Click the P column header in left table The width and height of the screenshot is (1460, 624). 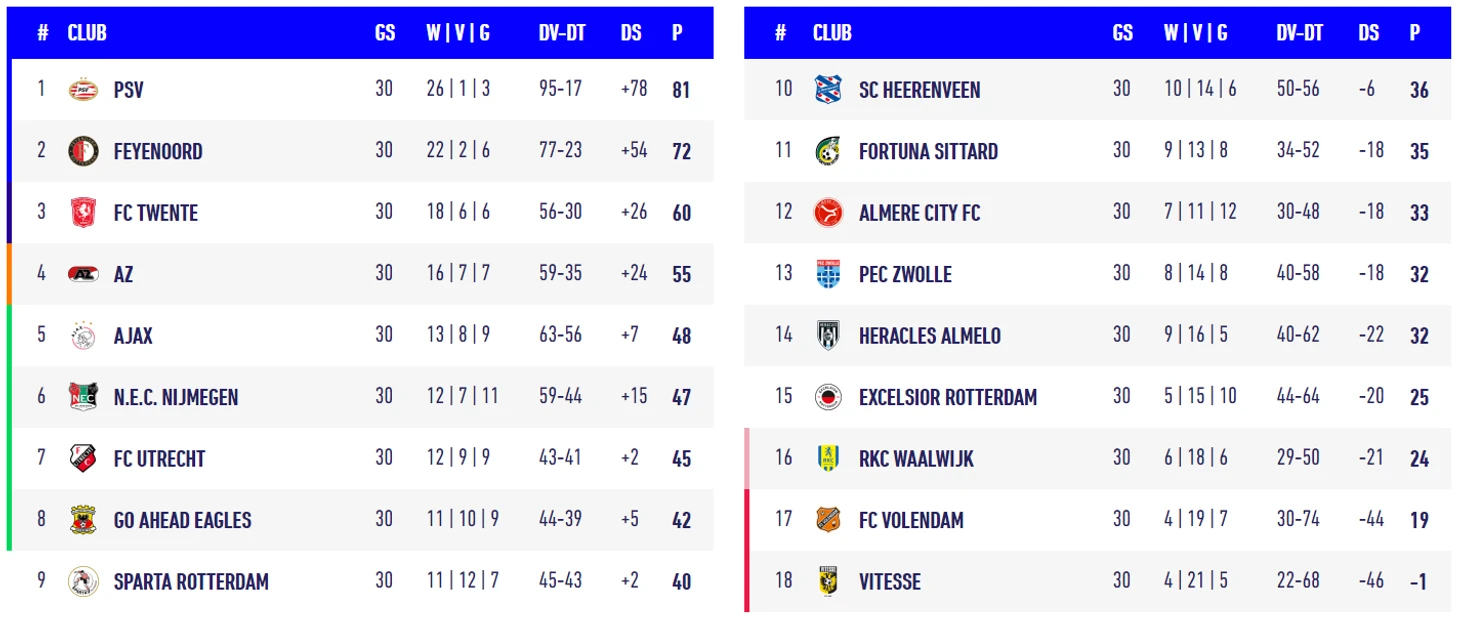pos(677,33)
